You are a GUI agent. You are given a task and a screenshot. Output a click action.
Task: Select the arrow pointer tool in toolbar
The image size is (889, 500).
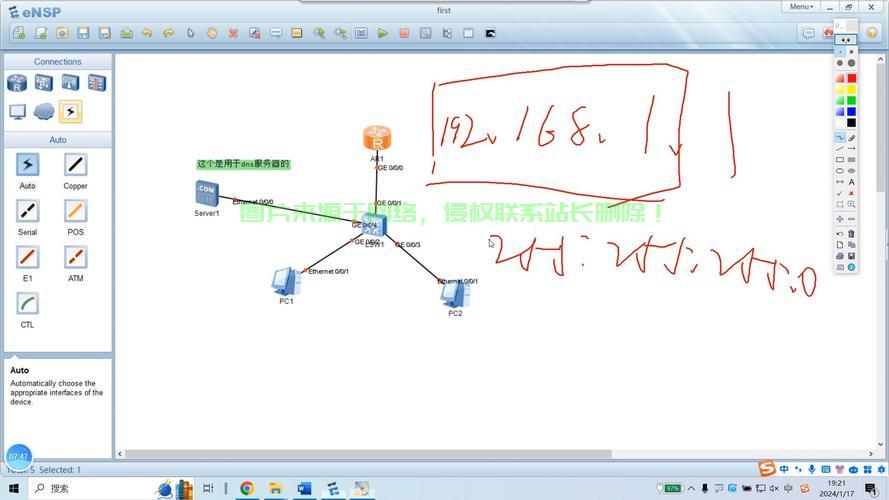click(x=190, y=33)
